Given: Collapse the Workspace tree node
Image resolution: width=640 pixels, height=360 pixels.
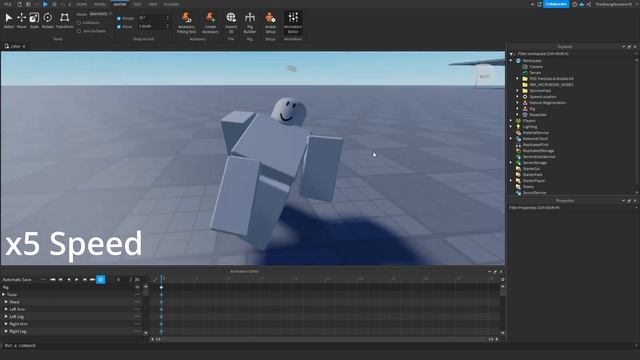Looking at the screenshot, I should click(x=511, y=60).
